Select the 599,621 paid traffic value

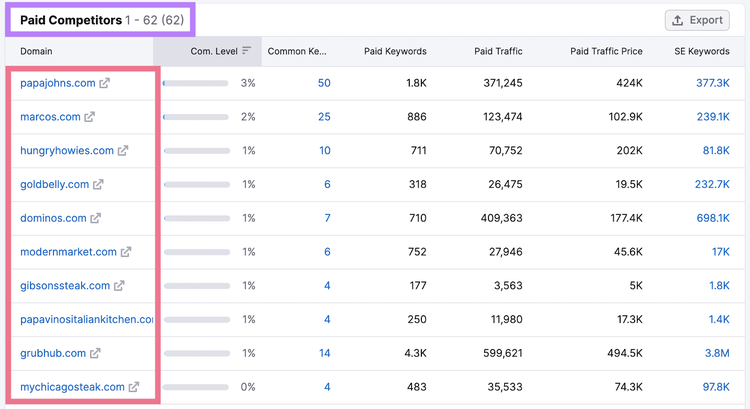(x=503, y=353)
